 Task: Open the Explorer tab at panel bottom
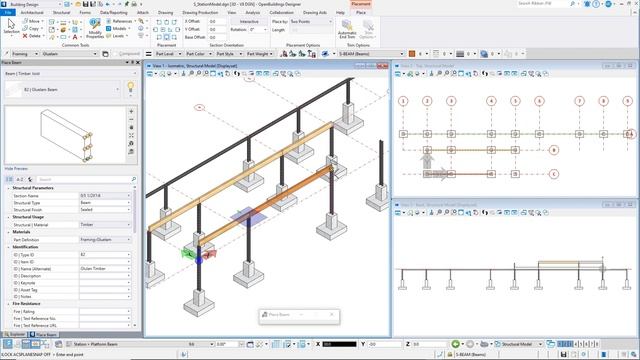14,334
